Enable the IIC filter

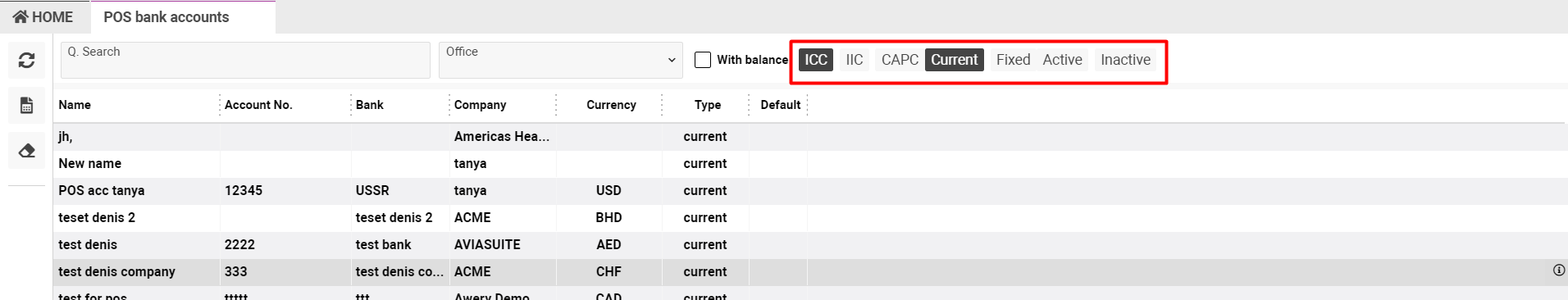coord(855,60)
